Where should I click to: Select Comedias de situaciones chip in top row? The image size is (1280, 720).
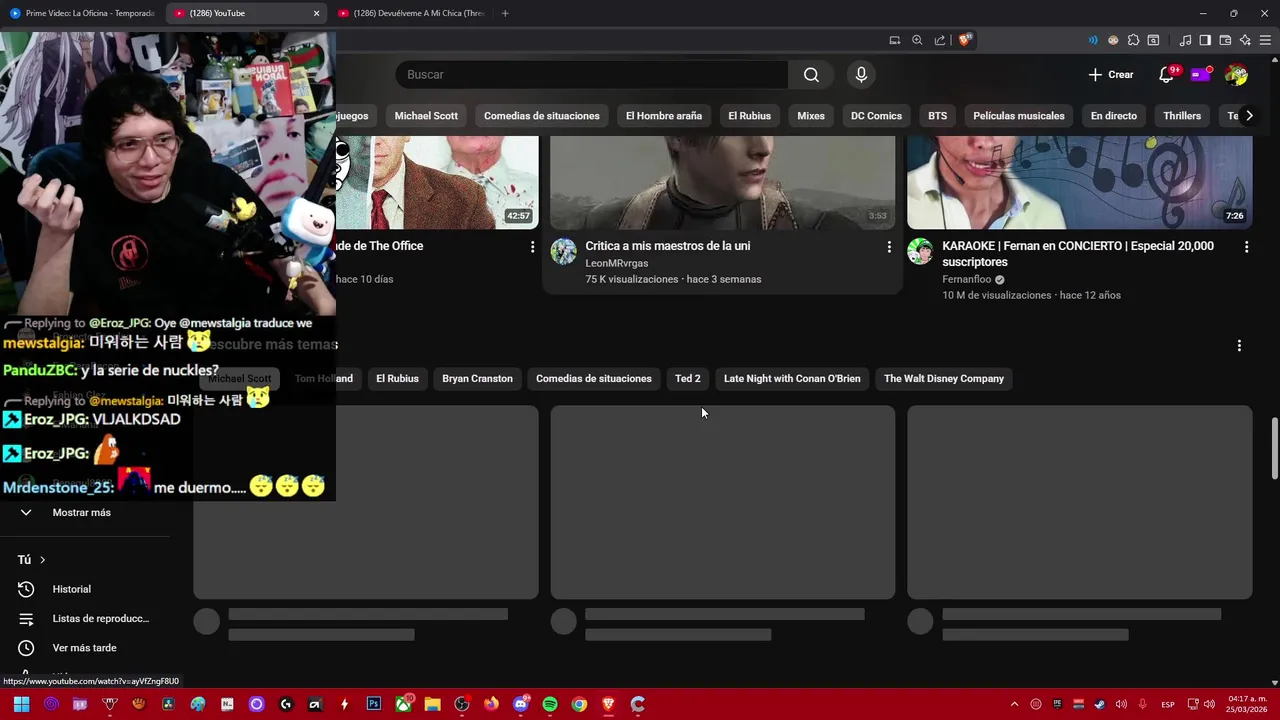[542, 116]
